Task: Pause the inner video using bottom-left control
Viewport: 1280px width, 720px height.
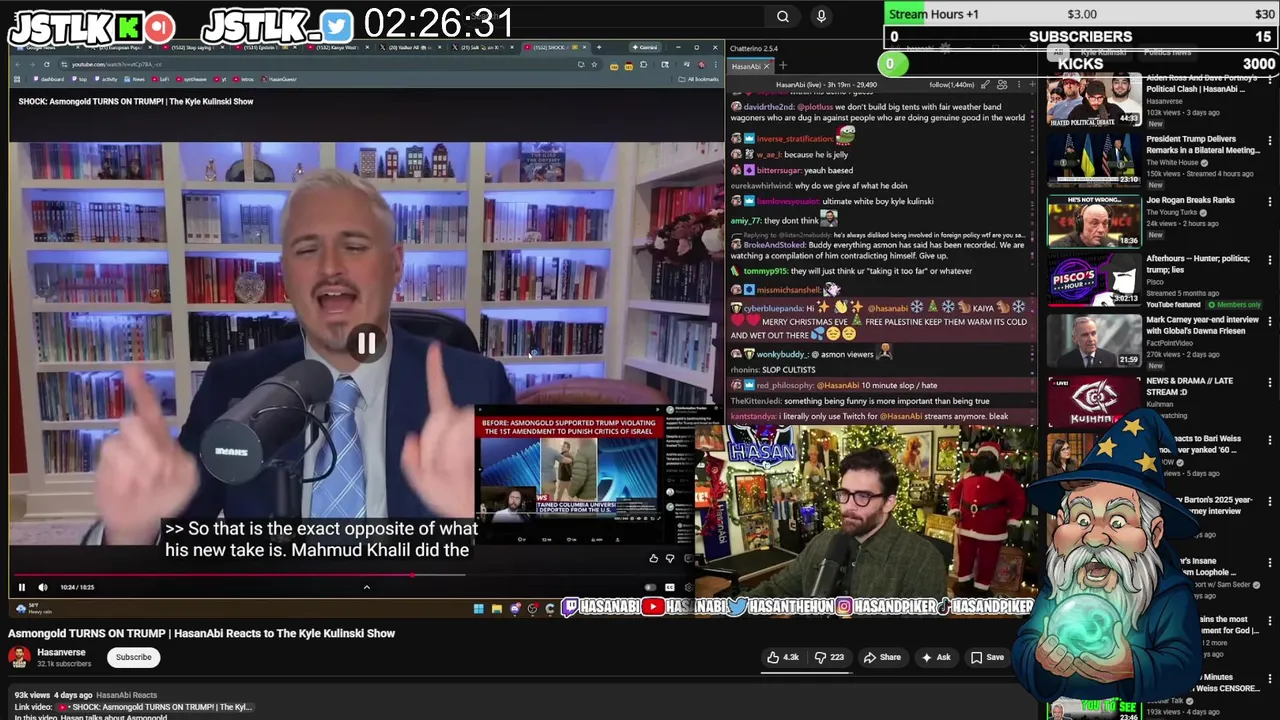Action: tap(21, 587)
